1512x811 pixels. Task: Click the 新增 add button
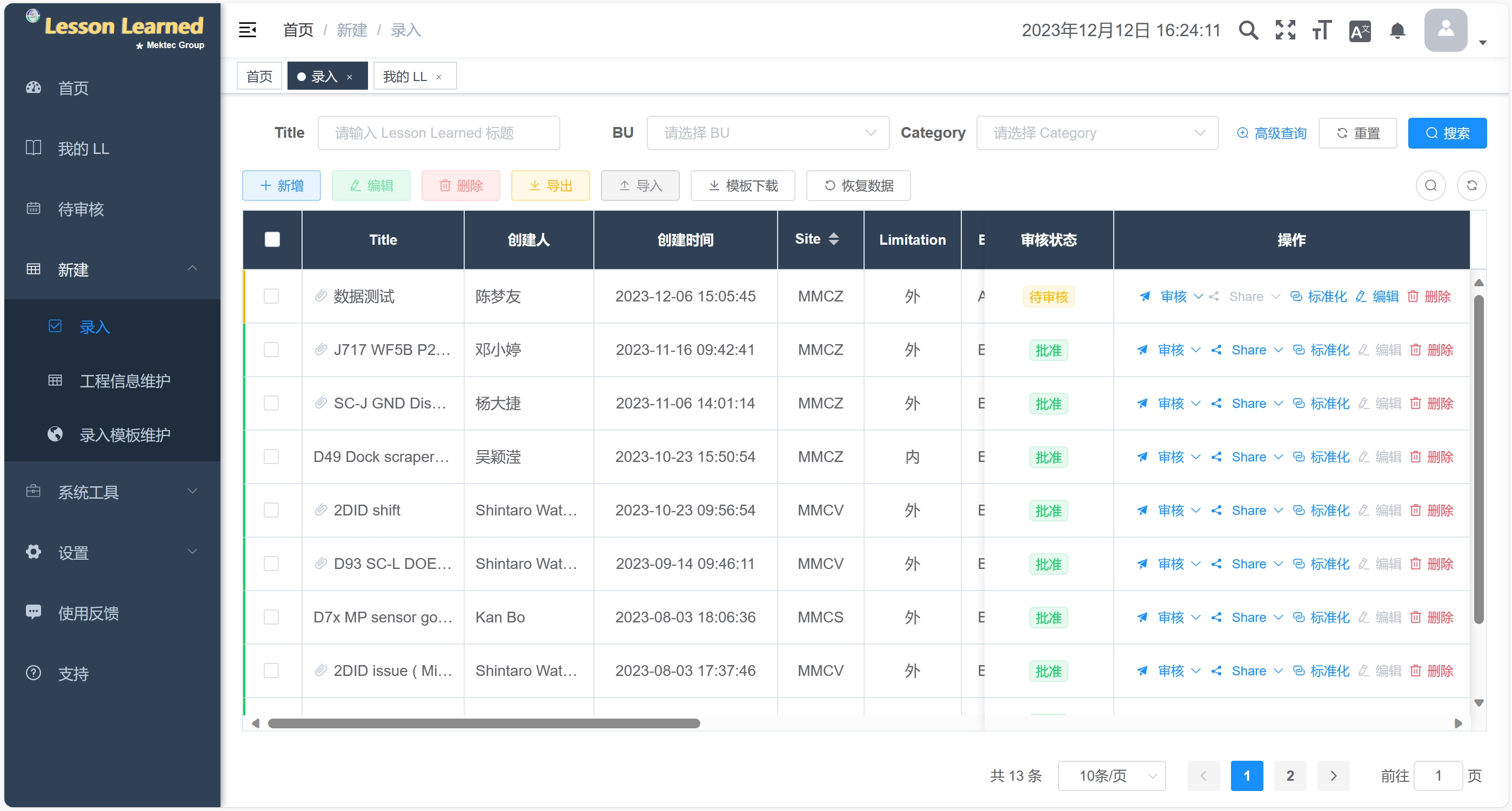(281, 185)
